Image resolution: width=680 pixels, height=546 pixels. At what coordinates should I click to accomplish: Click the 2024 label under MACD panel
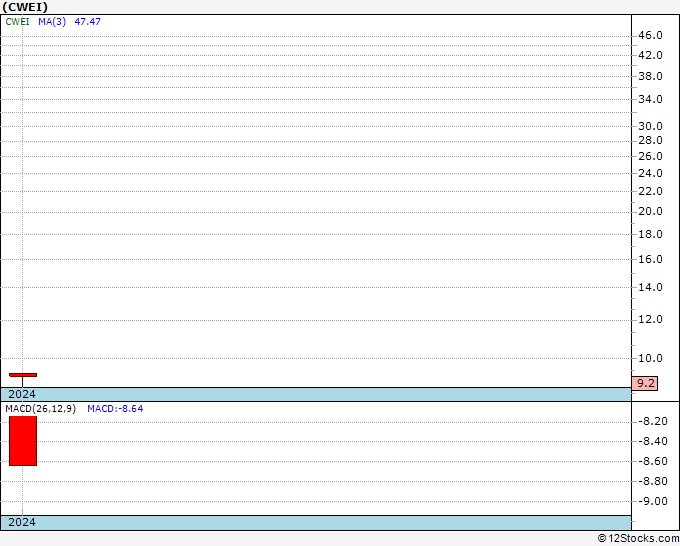click(x=22, y=522)
